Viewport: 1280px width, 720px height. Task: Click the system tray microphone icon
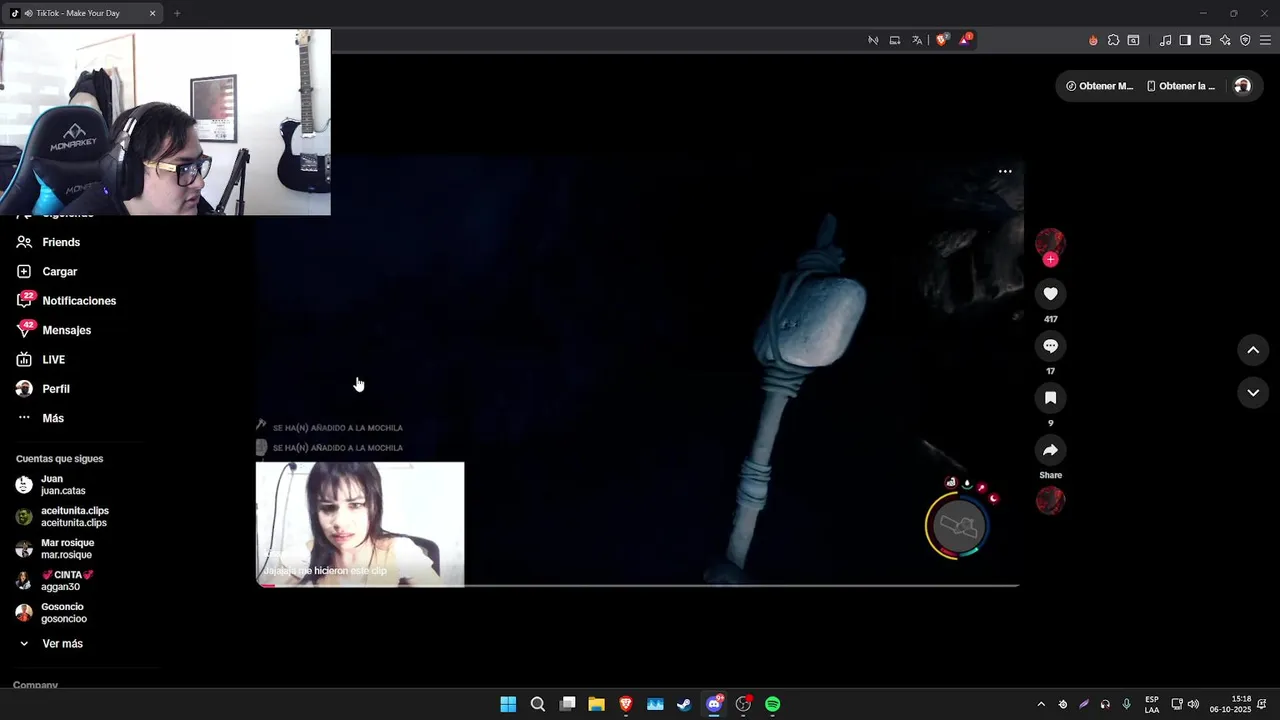1127,704
